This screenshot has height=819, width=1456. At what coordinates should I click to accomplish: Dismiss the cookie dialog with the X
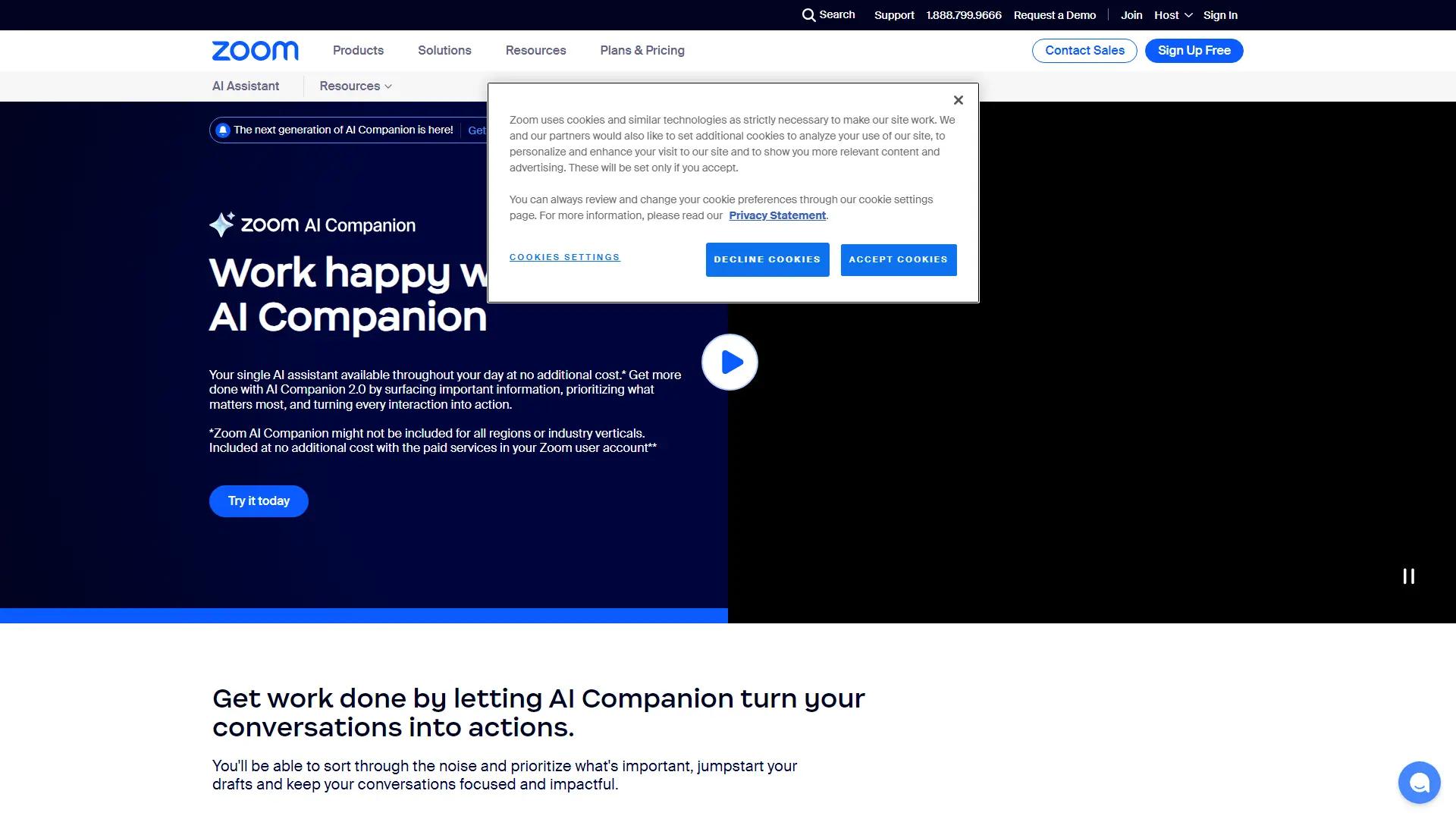[958, 99]
